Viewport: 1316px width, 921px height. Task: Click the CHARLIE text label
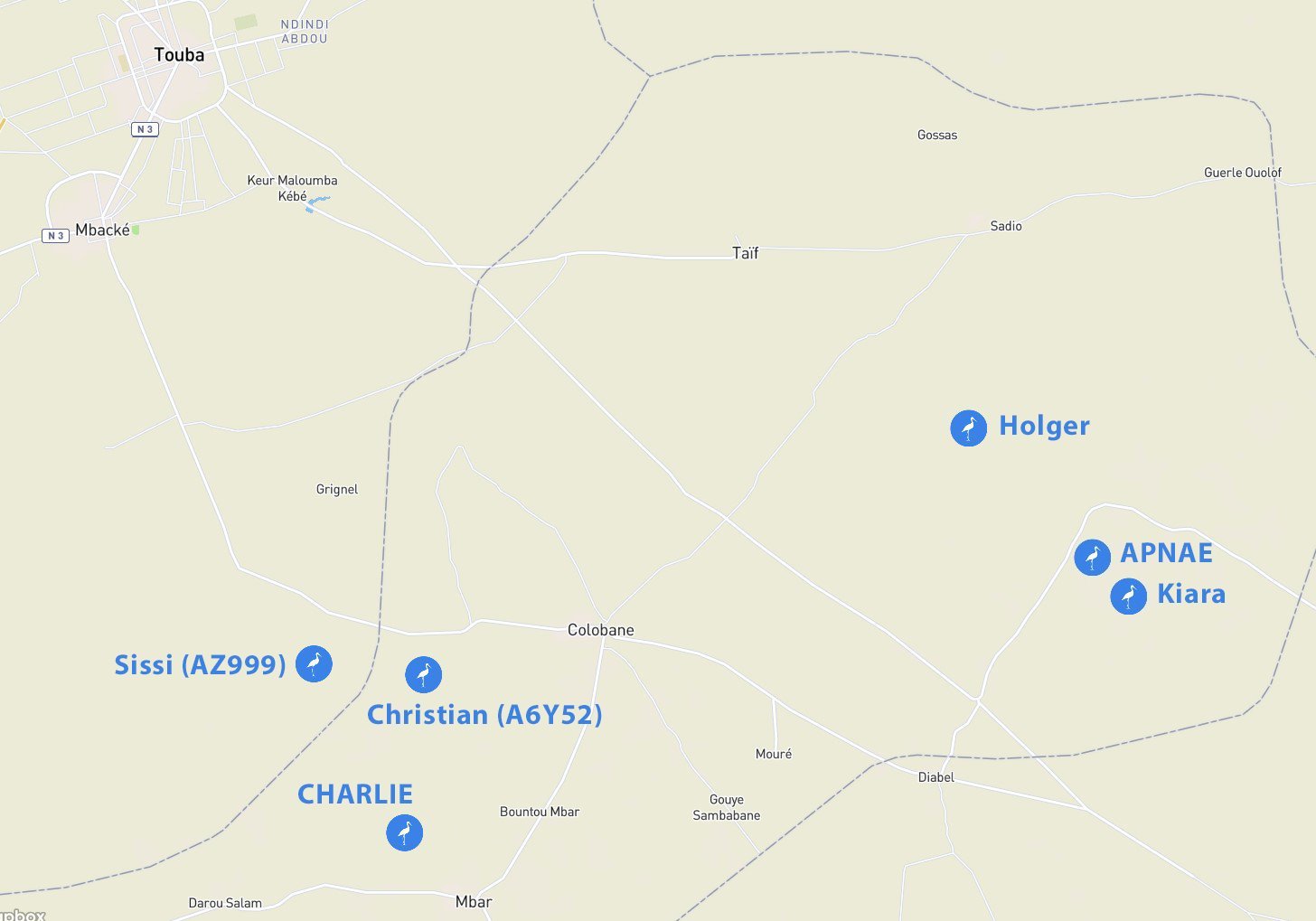(x=355, y=794)
